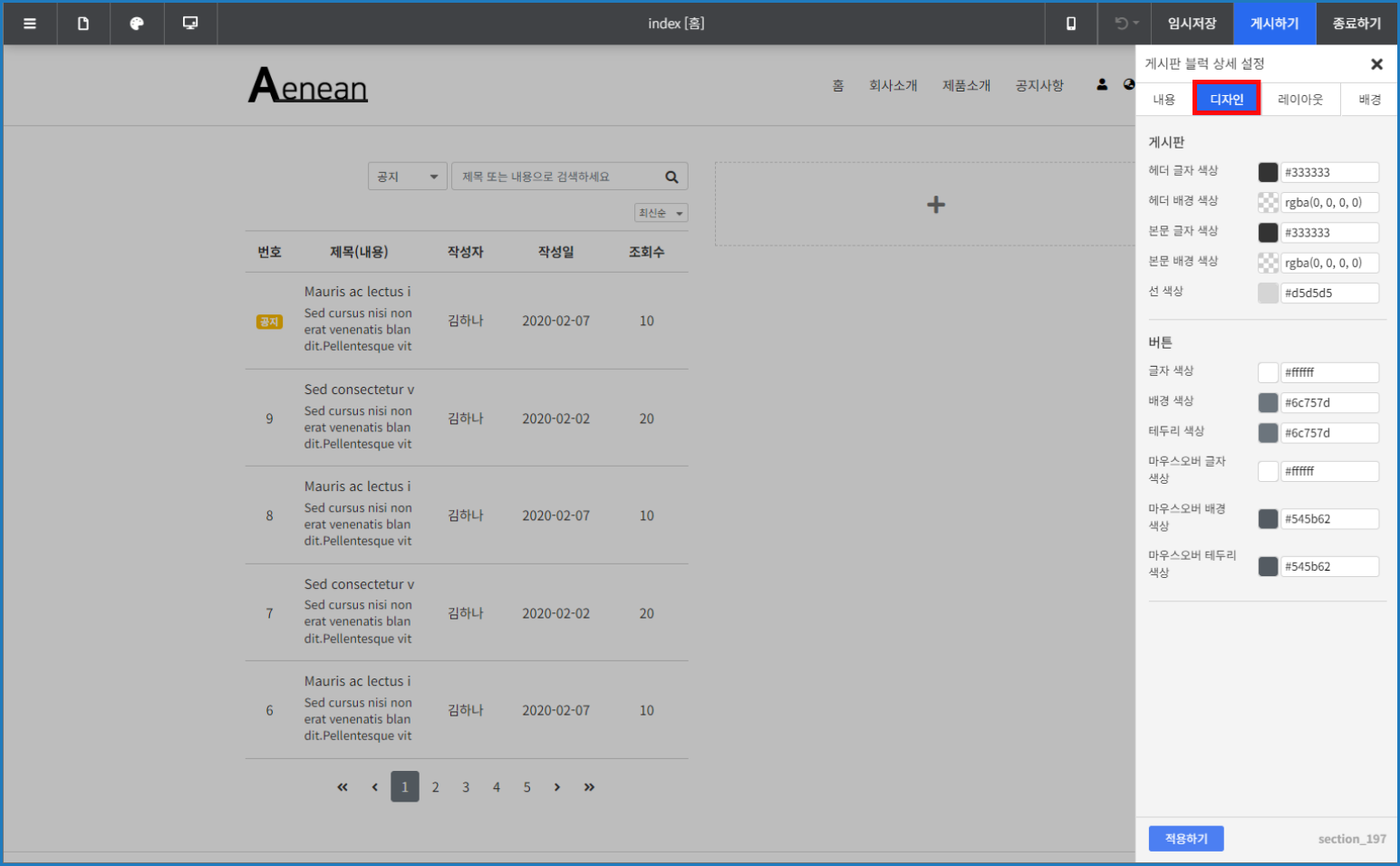This screenshot has height=866, width=1400.
Task: Click the board search input field
Action: (557, 177)
